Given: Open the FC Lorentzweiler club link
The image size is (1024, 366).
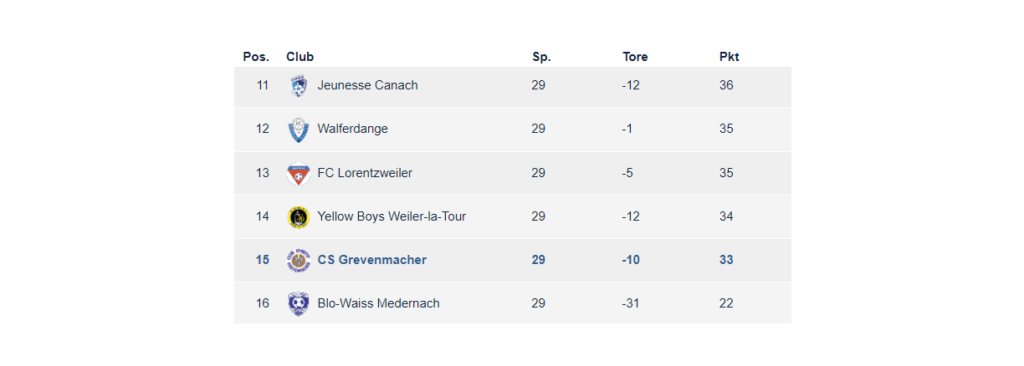Looking at the screenshot, I should click(x=365, y=173).
